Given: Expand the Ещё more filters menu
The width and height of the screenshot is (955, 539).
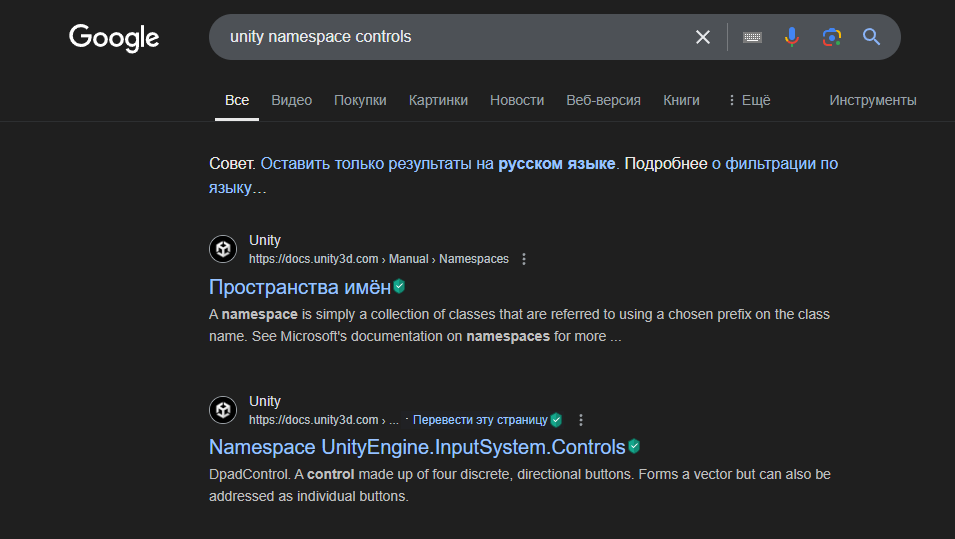Looking at the screenshot, I should [x=748, y=100].
